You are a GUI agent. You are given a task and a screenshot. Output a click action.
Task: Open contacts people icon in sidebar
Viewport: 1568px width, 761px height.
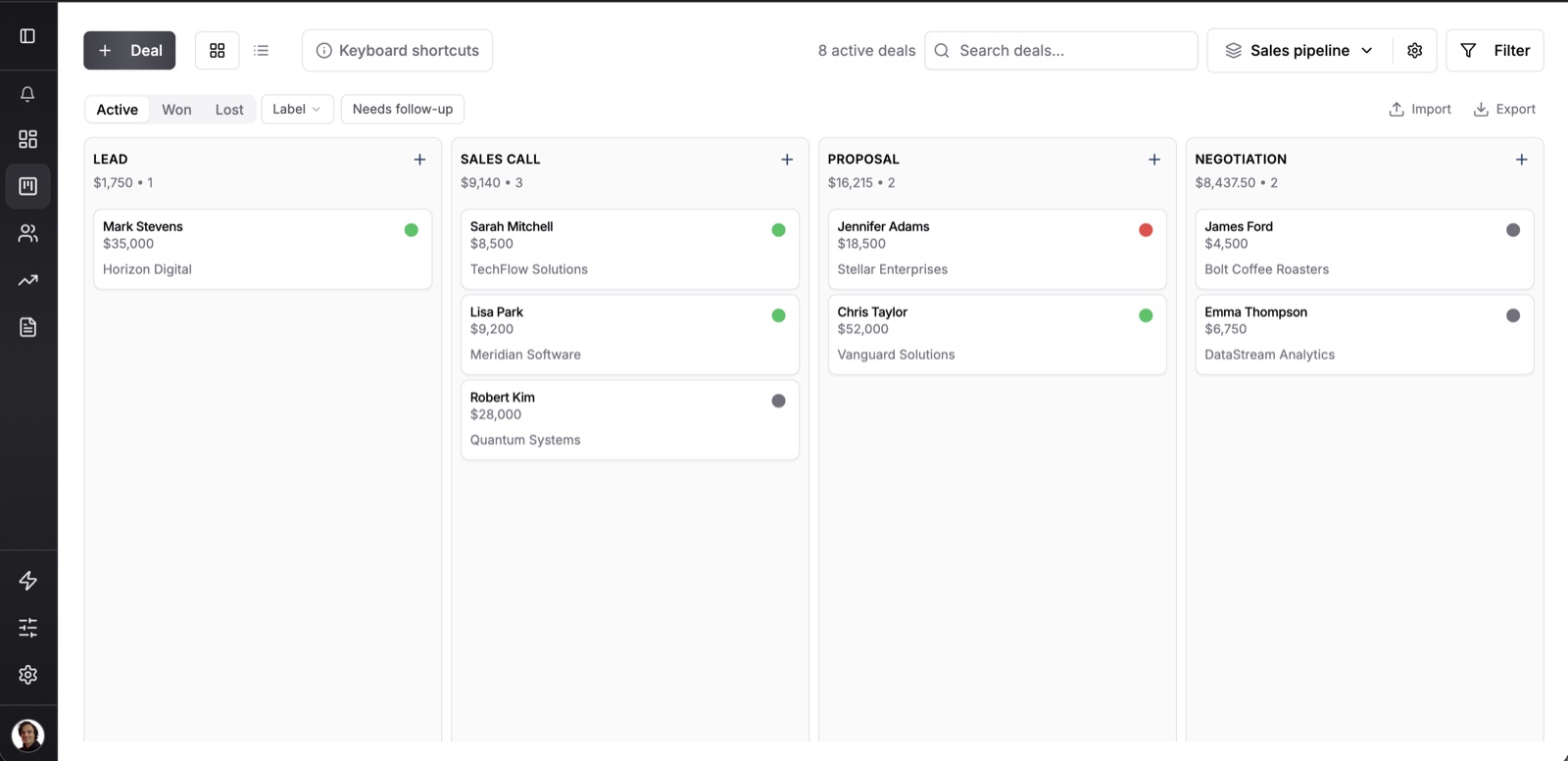tap(27, 233)
